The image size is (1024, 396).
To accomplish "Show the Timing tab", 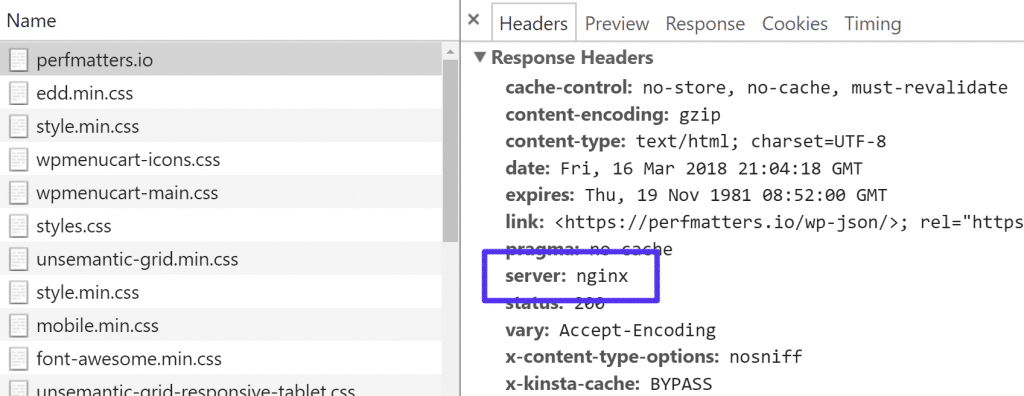I will pyautogui.click(x=872, y=24).
